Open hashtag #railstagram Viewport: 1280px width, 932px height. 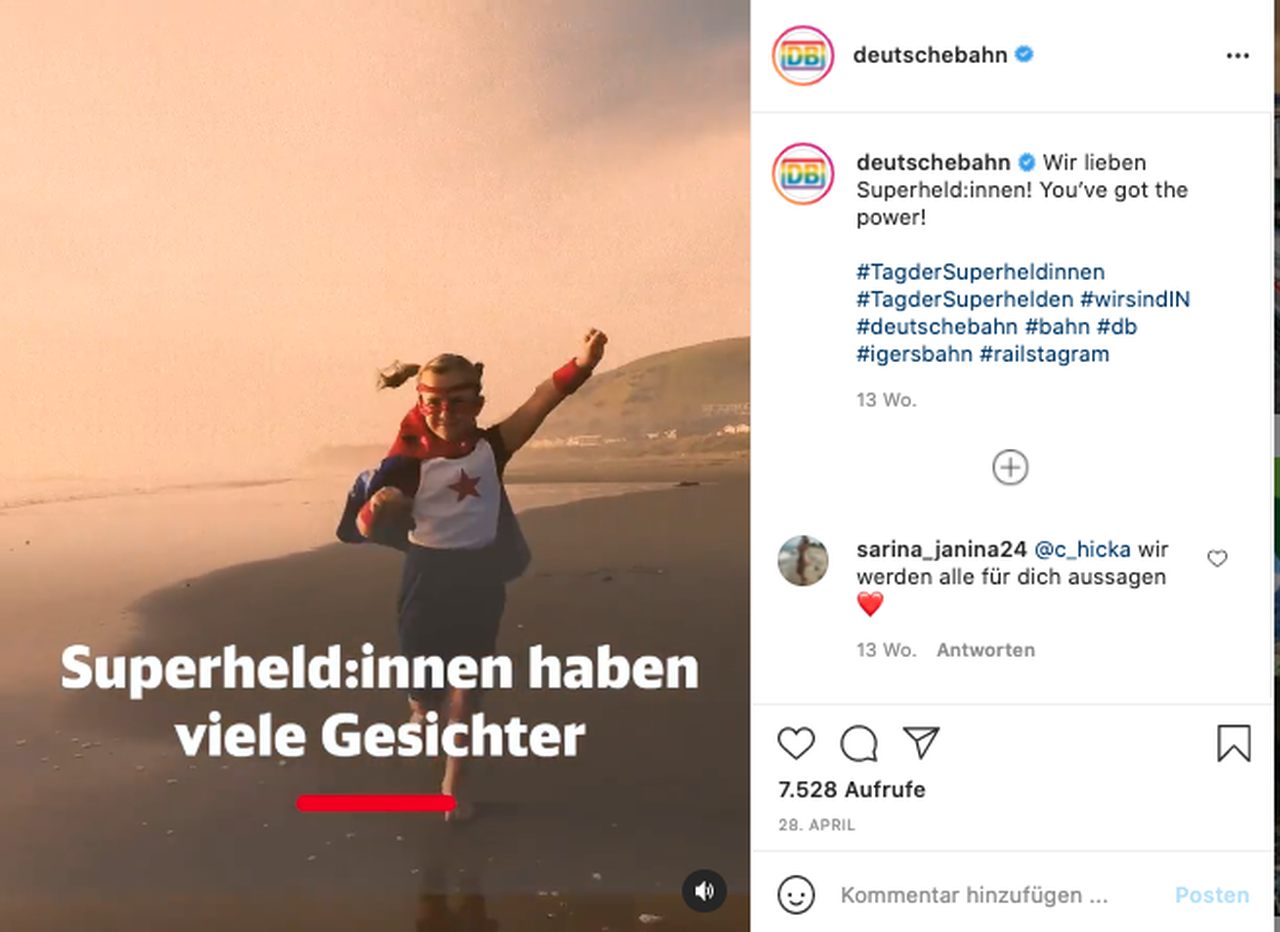point(1044,354)
